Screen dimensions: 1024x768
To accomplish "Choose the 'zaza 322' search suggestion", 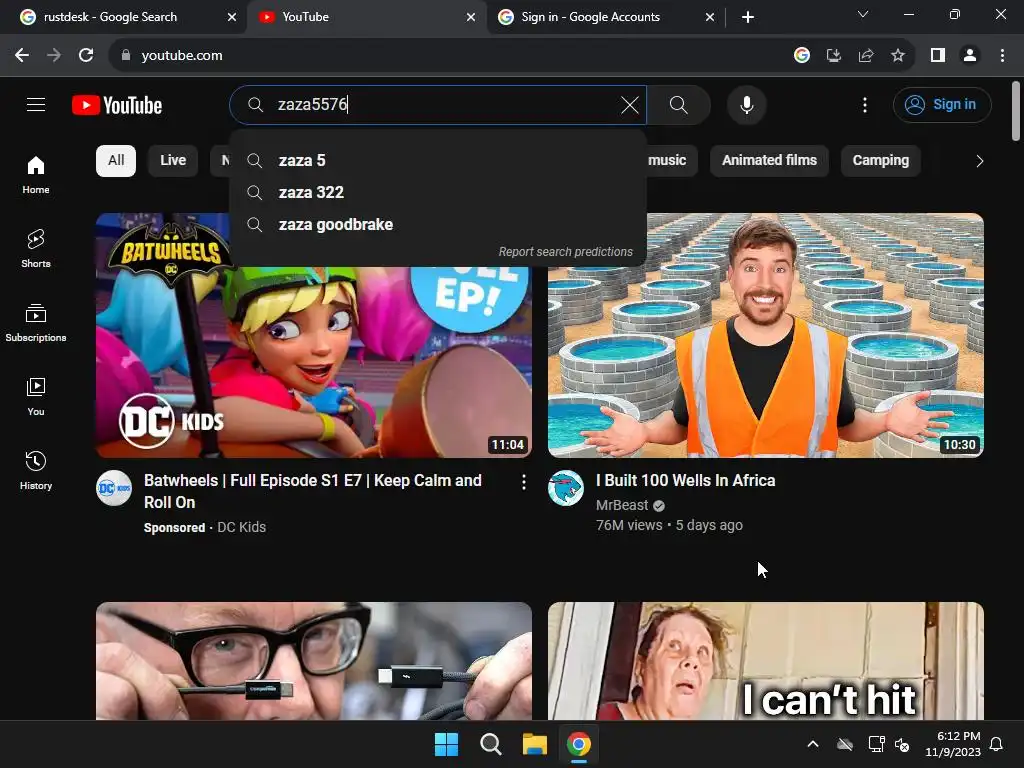I will tap(438, 192).
